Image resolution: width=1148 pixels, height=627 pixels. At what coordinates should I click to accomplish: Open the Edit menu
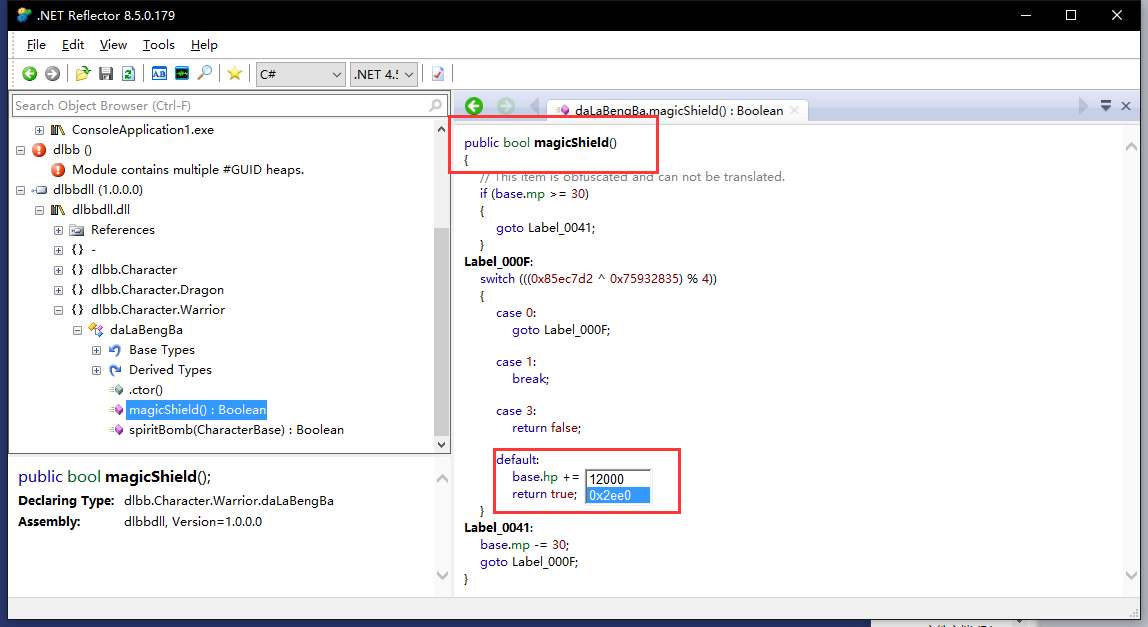[72, 45]
